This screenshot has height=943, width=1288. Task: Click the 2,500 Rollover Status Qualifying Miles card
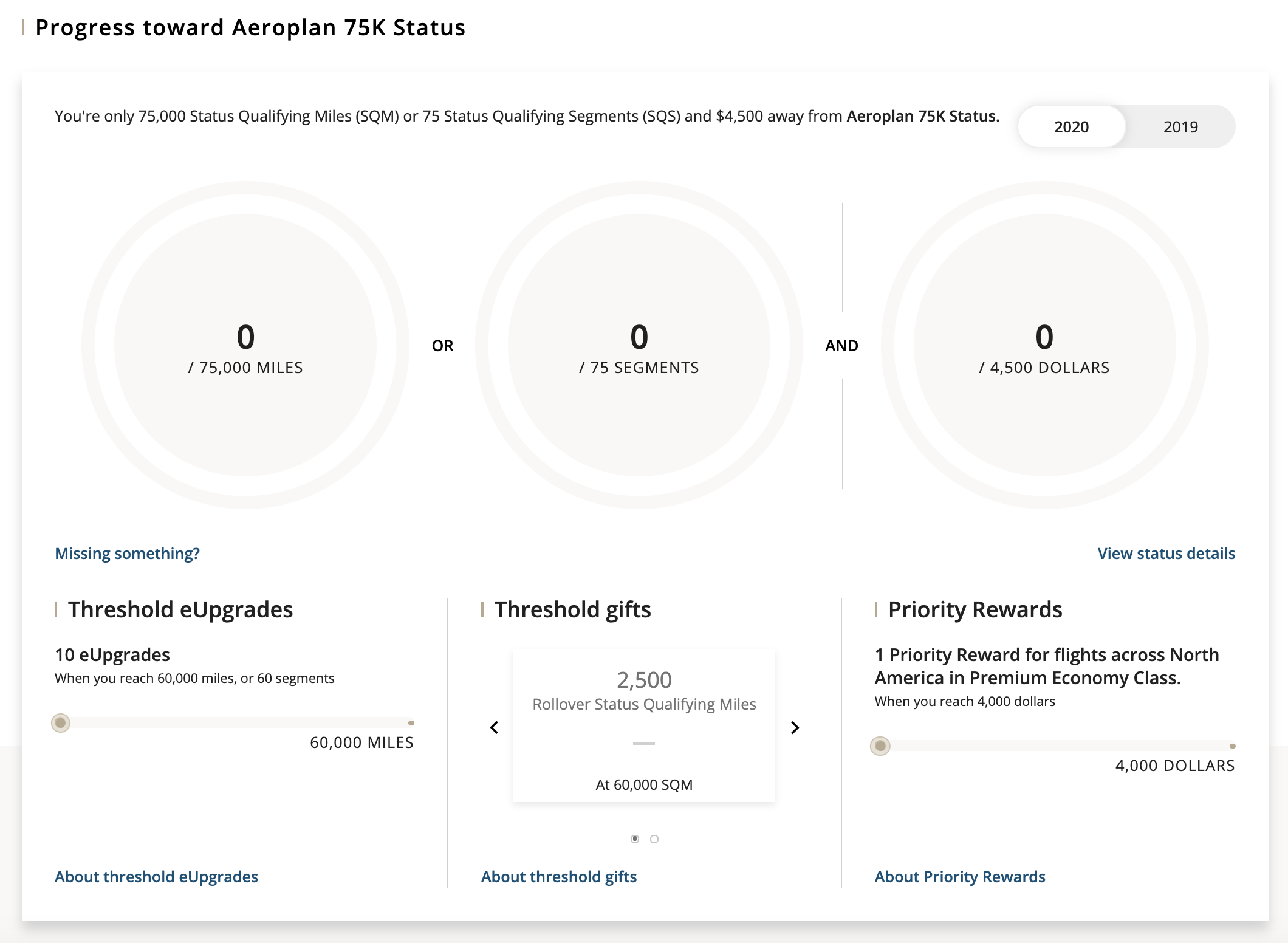[x=644, y=725]
